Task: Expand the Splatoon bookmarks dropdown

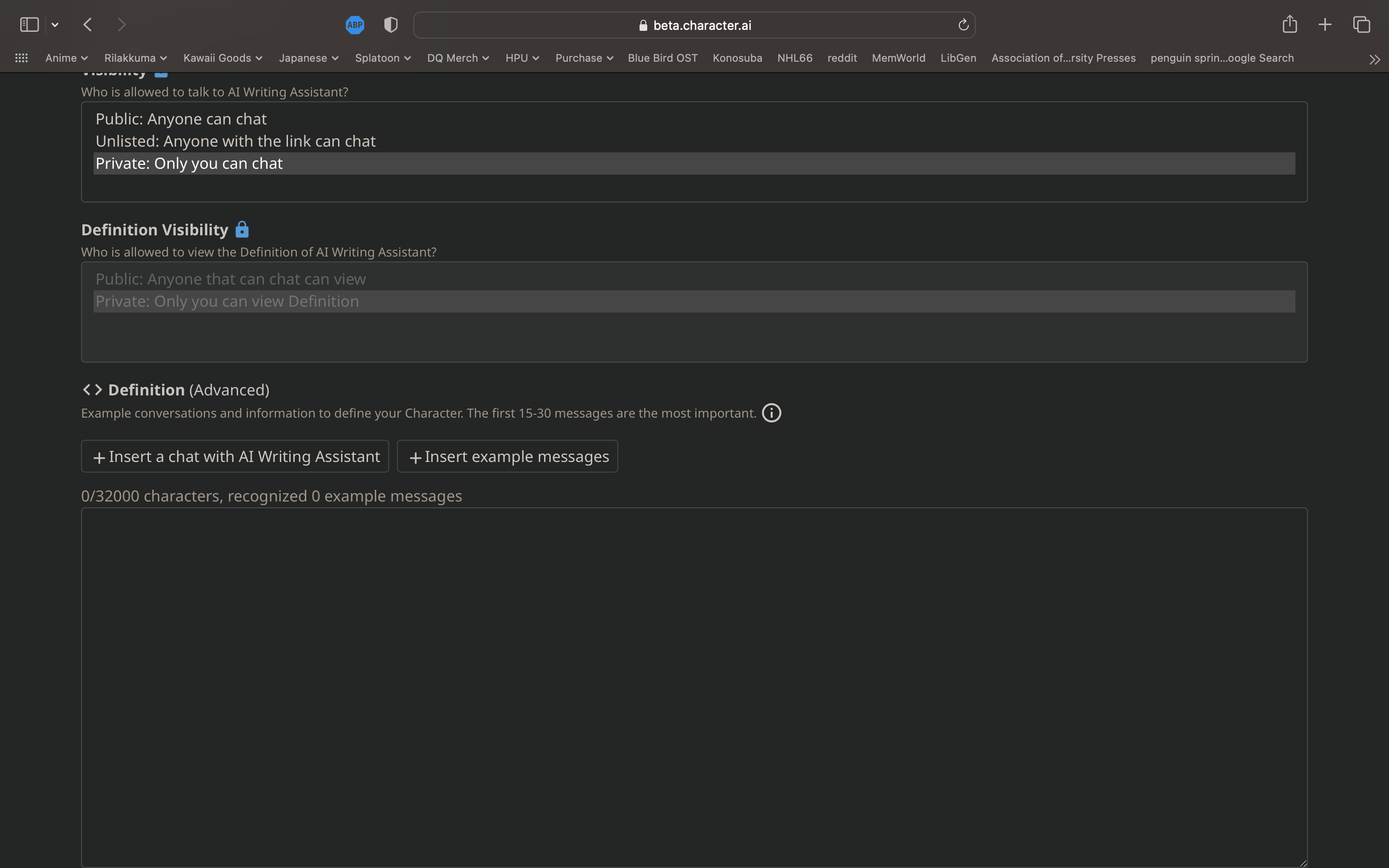Action: 382,58
